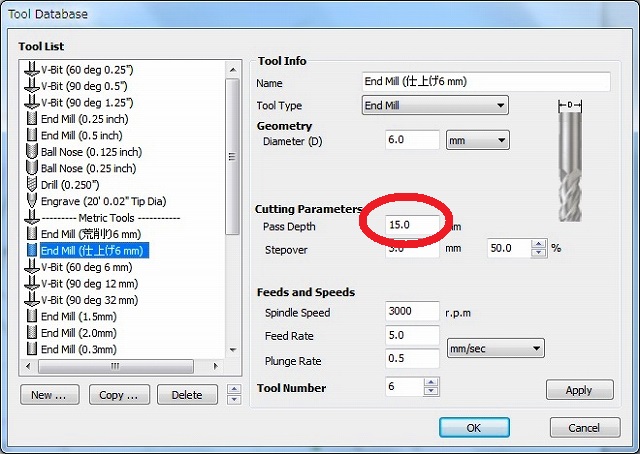This screenshot has height=454, width=640.
Task: Click the New... button
Action: (x=49, y=395)
